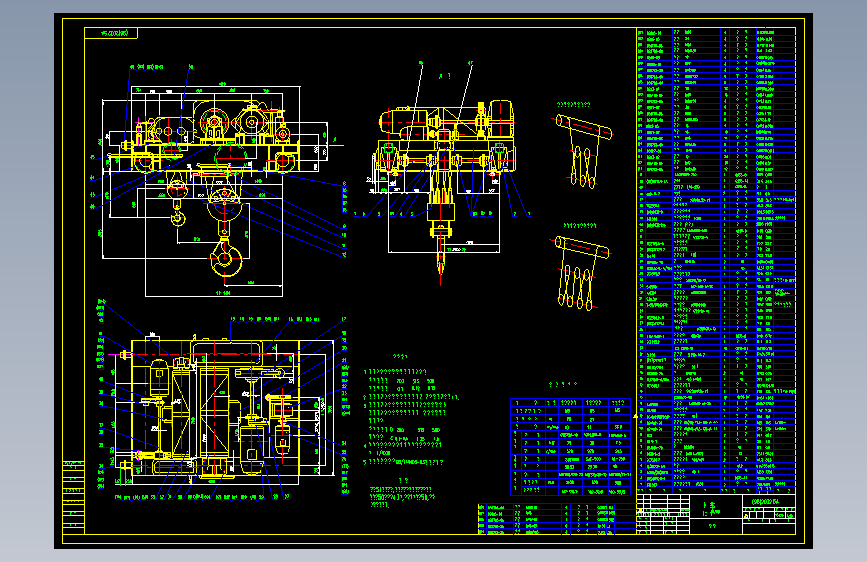Select the revision strip in left margin
Screen dimensions: 867x562
click(x=74, y=496)
